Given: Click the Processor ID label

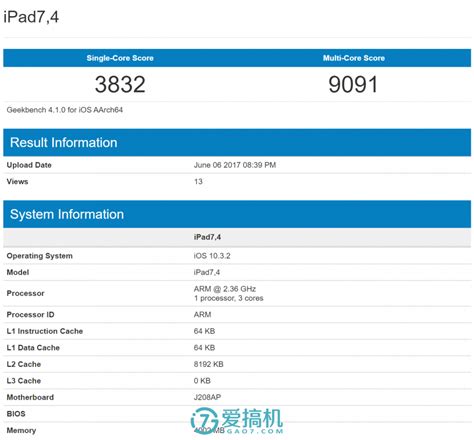Looking at the screenshot, I should [30, 315].
